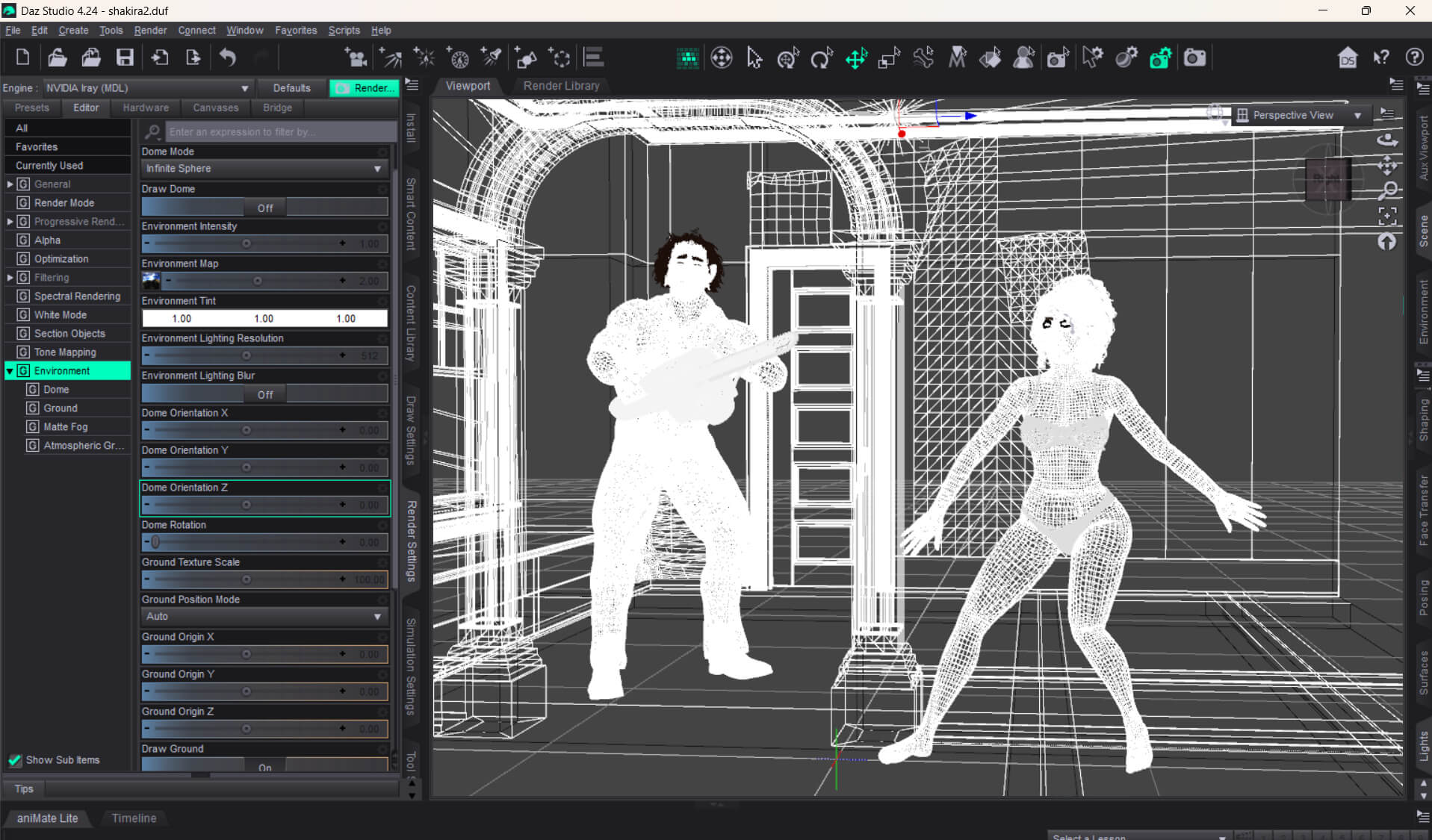Open the Engine NVIDIA Iray dropdown
This screenshot has height=840, width=1432.
[148, 88]
